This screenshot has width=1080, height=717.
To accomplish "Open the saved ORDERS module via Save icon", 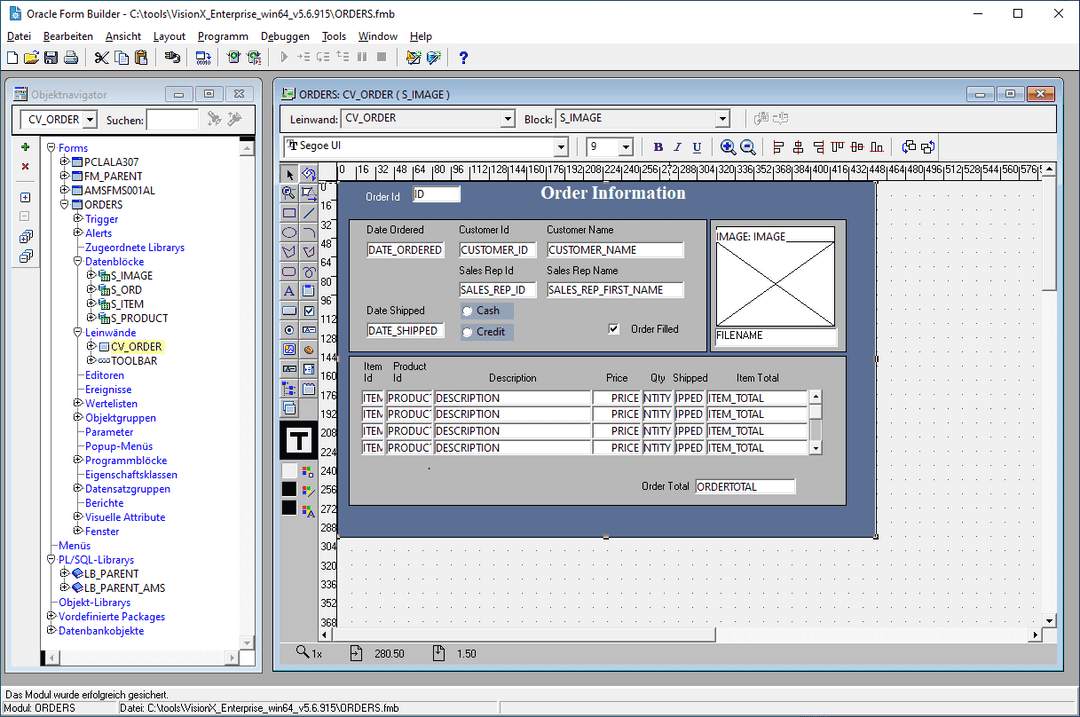I will 50,57.
